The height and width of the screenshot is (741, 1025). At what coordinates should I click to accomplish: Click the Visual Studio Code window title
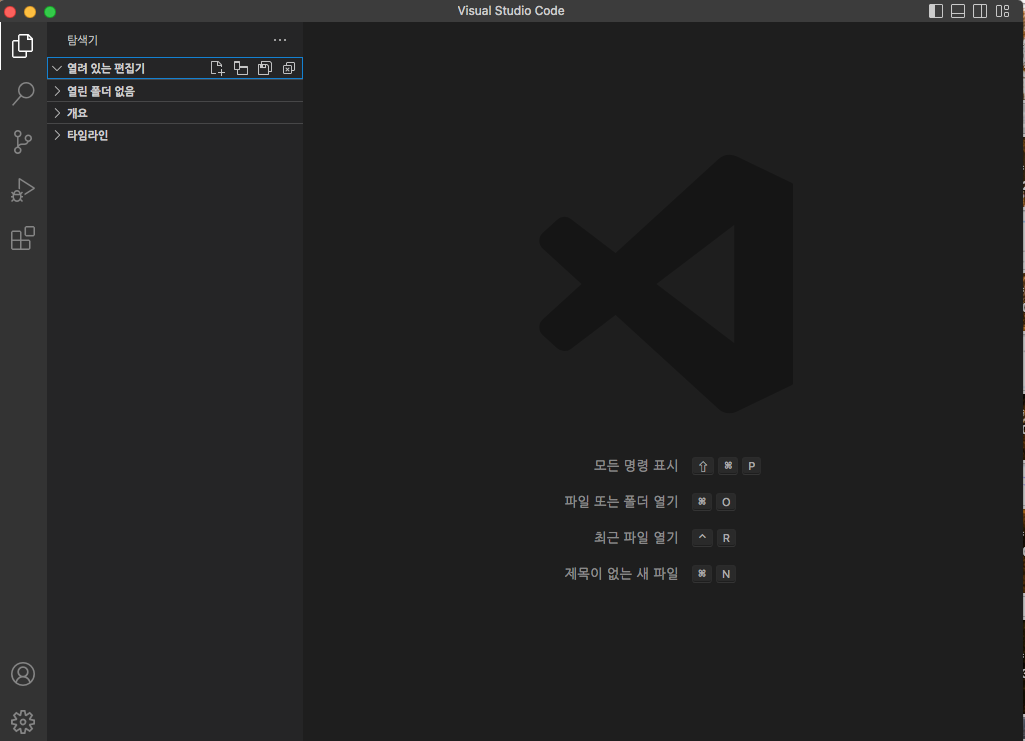pyautogui.click(x=511, y=10)
